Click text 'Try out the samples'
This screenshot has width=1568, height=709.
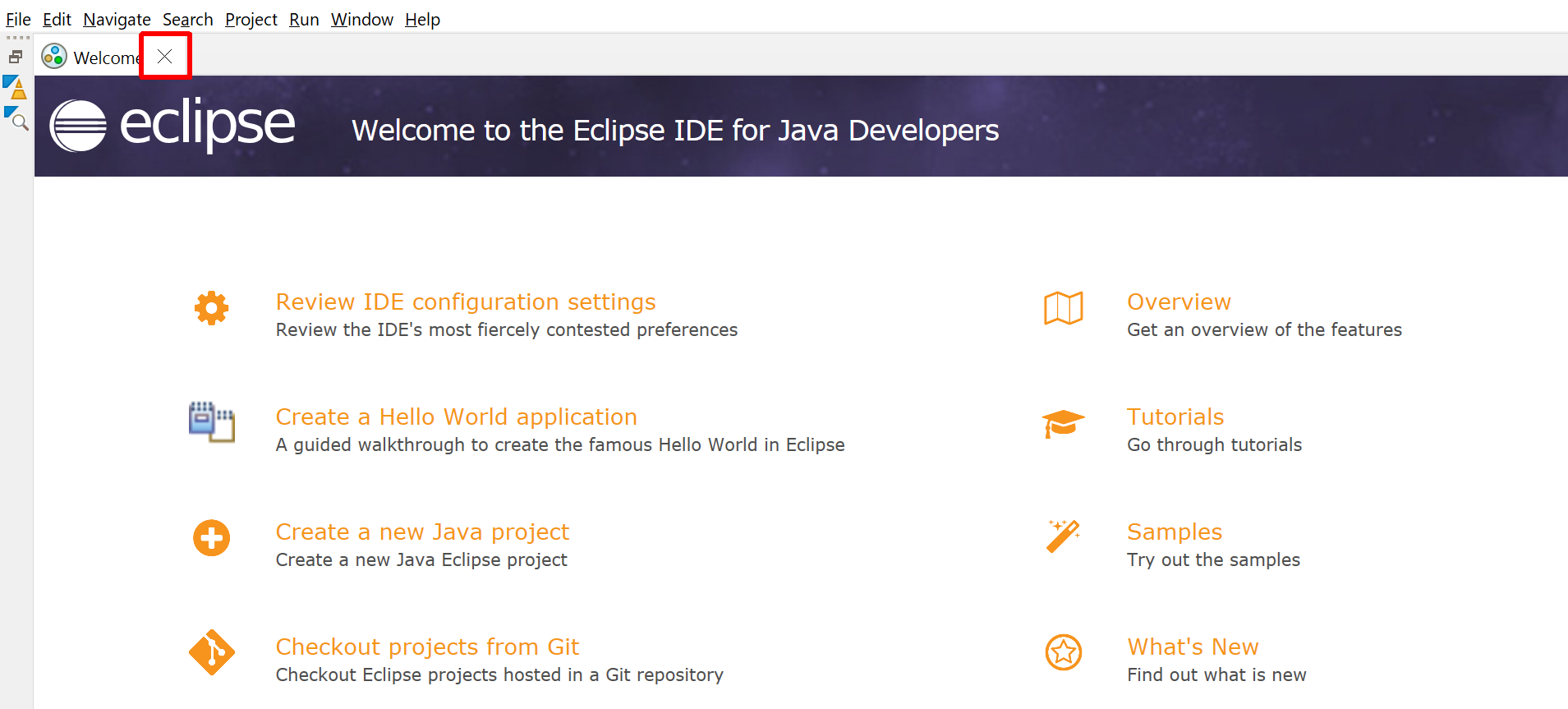(x=1213, y=559)
